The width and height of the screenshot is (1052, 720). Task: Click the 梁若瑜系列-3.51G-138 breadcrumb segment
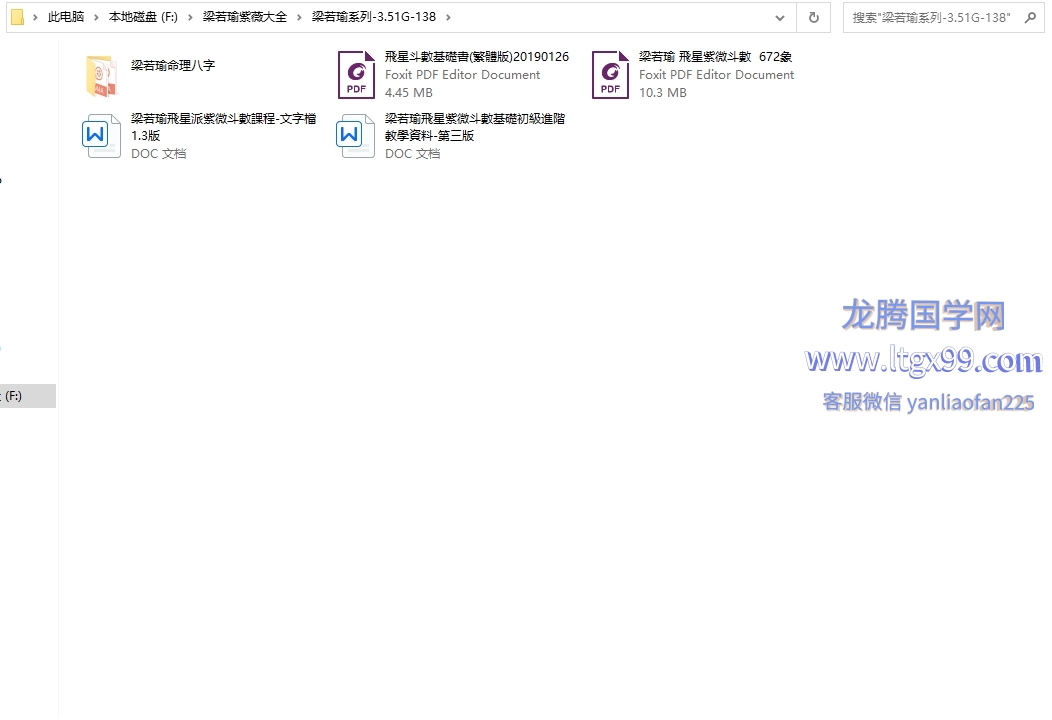pos(374,17)
